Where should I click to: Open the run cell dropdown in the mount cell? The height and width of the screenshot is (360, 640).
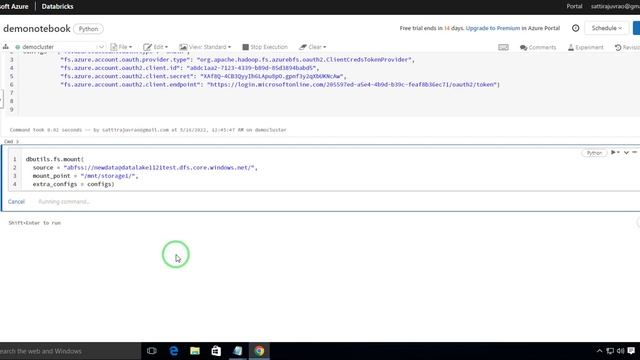[615, 152]
